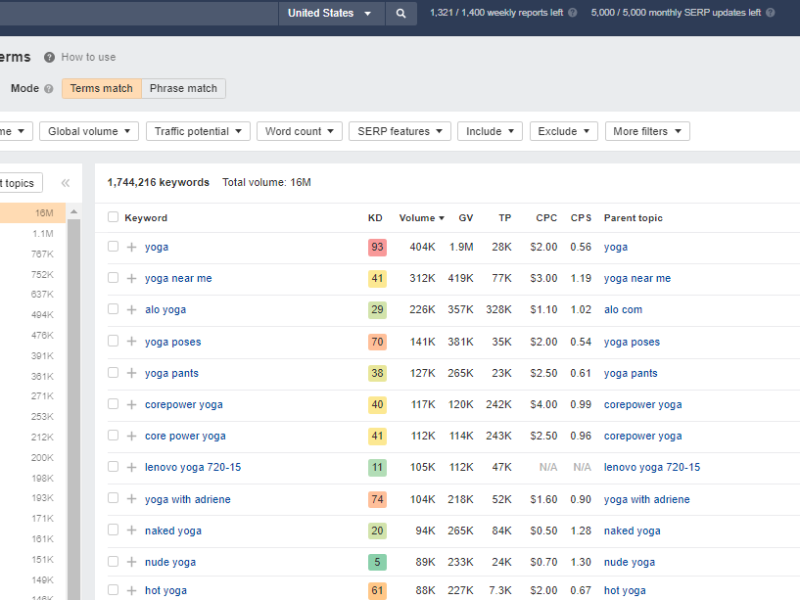Click plus icon next to yoga near me

[x=131, y=278]
